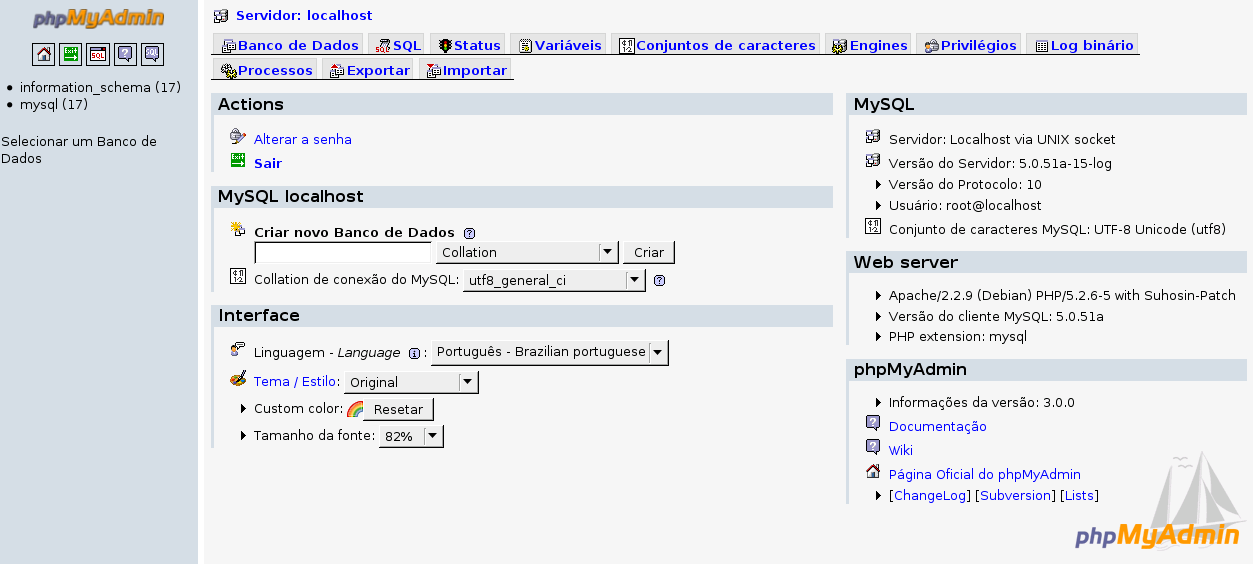Viewport: 1253px width, 564px height.
Task: Click the help icon after Criar novo Banco de Dados
Action: point(469,233)
